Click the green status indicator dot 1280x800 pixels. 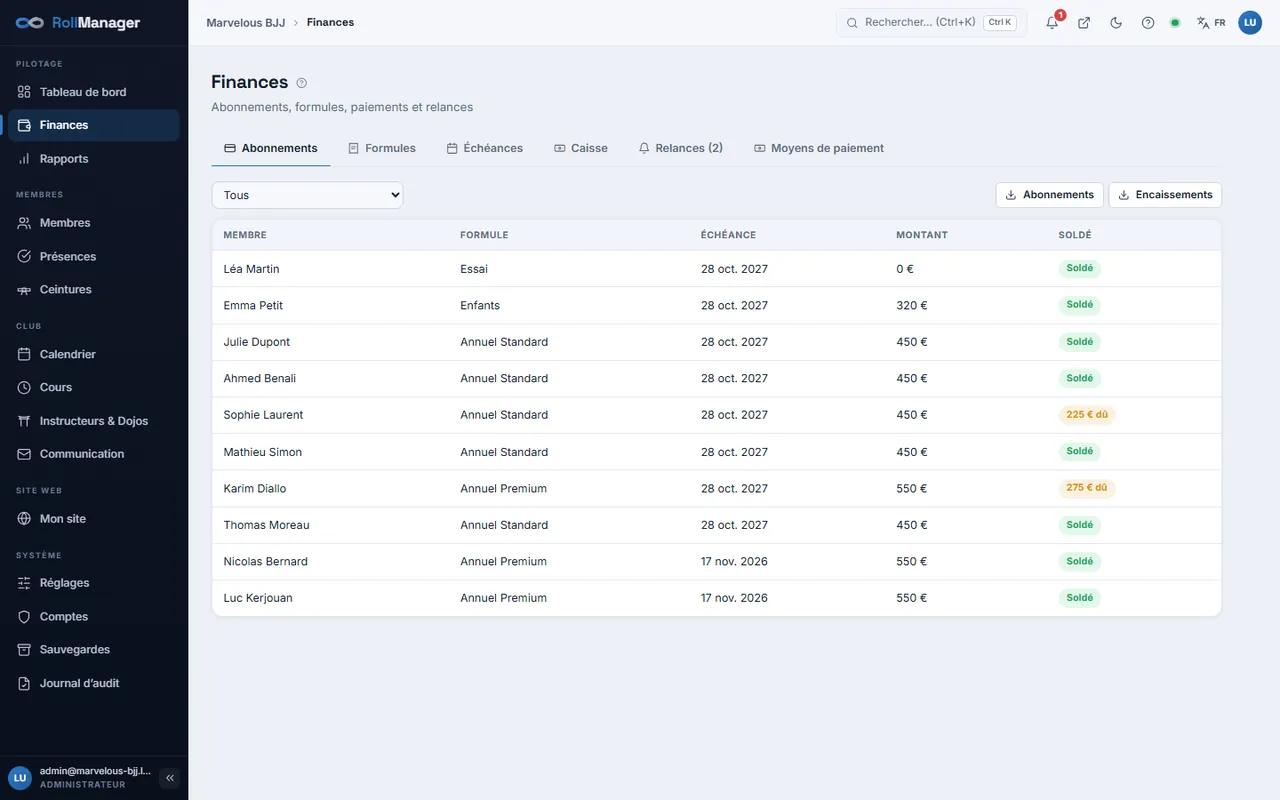1175,23
